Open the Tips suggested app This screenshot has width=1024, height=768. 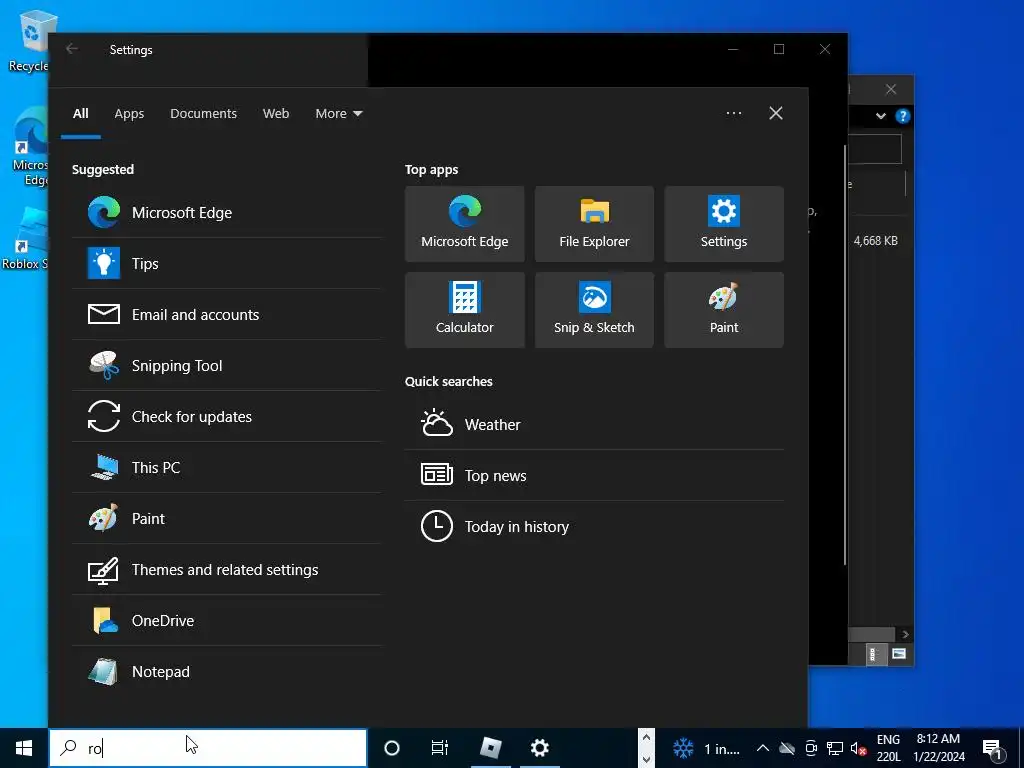click(226, 263)
